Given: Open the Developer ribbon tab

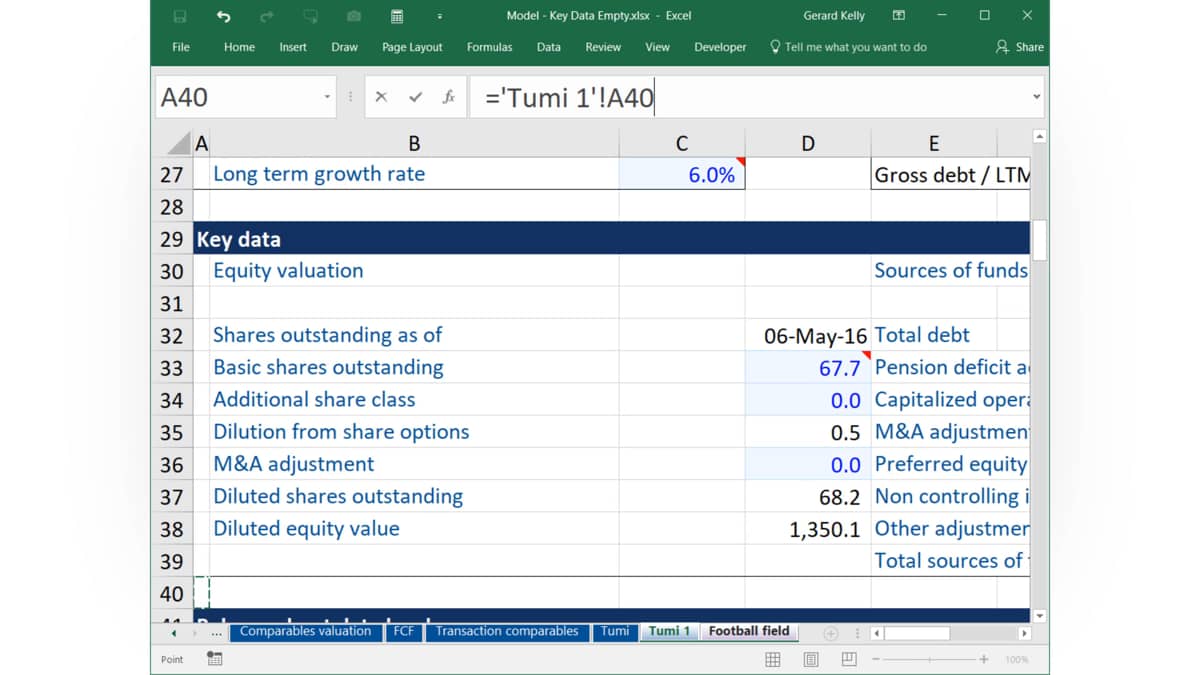Looking at the screenshot, I should tap(720, 47).
